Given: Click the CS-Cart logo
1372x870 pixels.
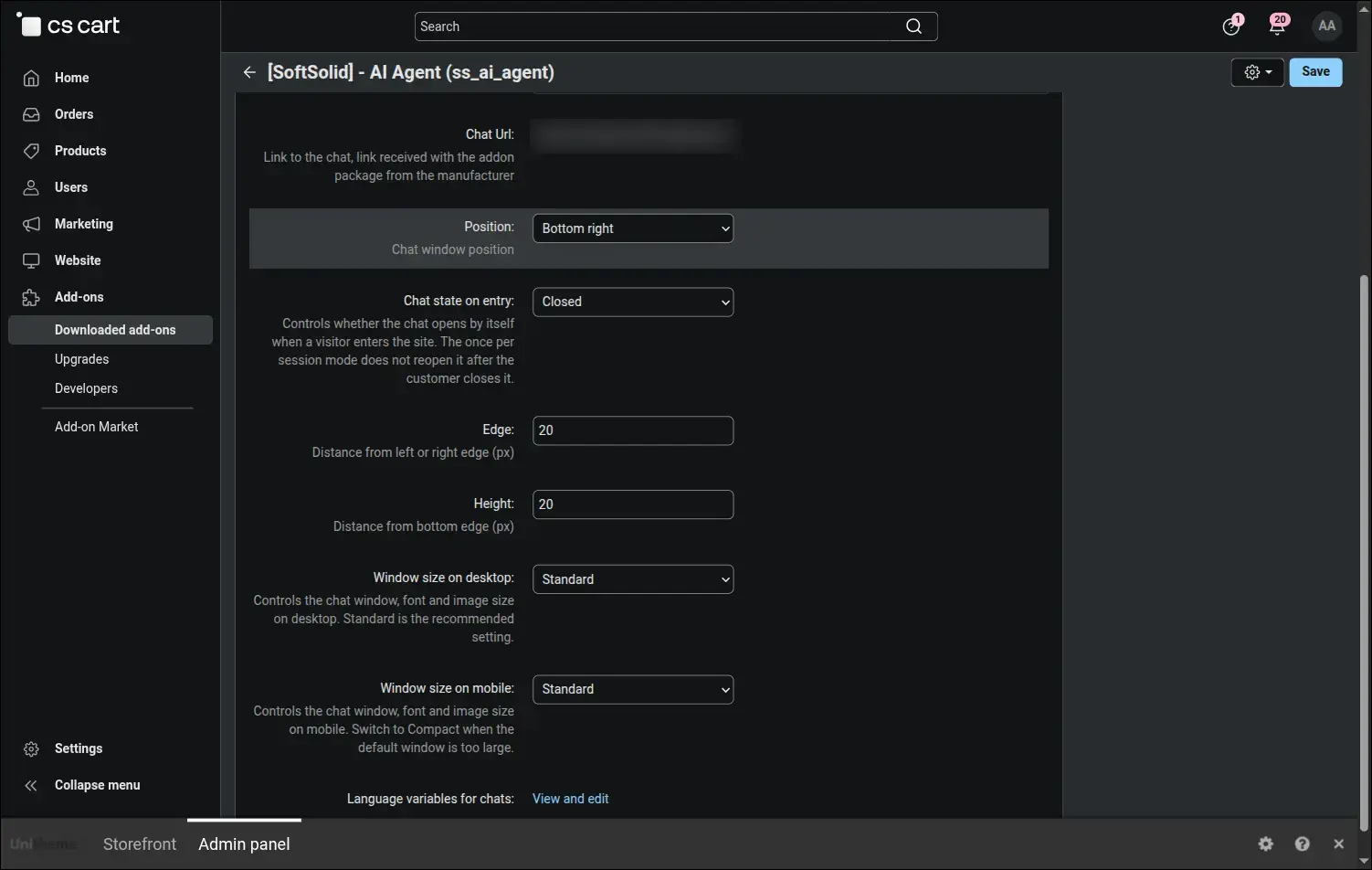Looking at the screenshot, I should tap(69, 26).
